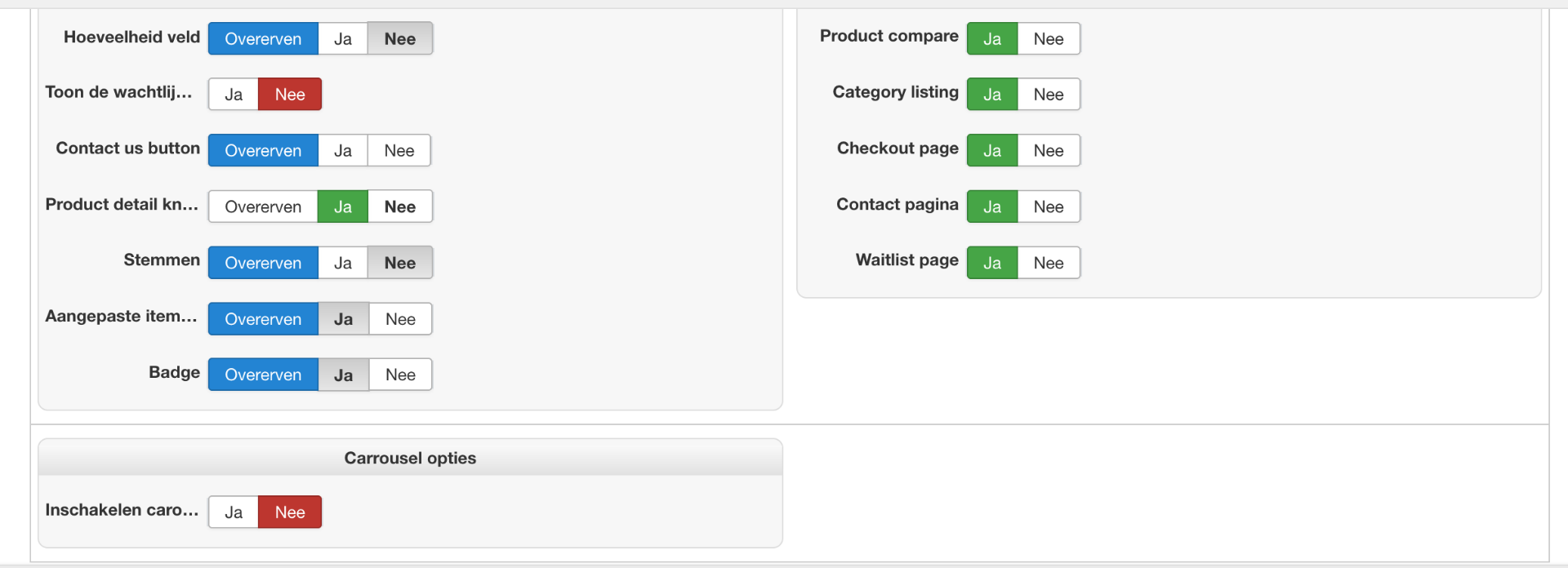This screenshot has height=568, width=1568.
Task: Set Contact pagina to Nee
Action: 1049,207
